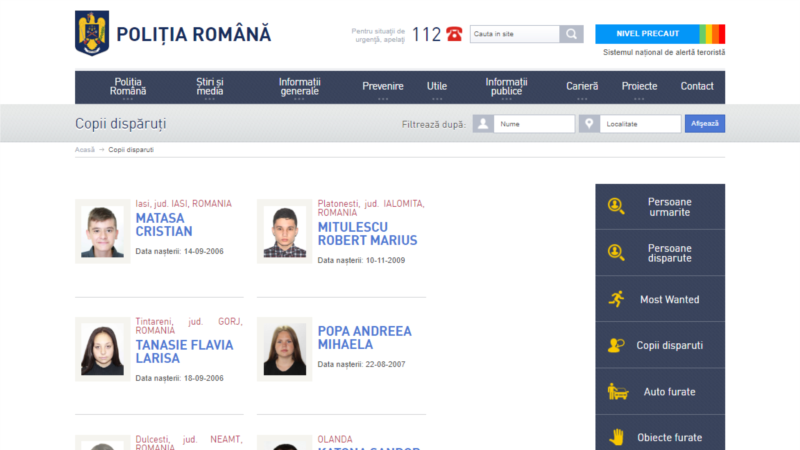Click the location pin icon beside Localitate
Screen dimensions: 800x450
pos(589,123)
